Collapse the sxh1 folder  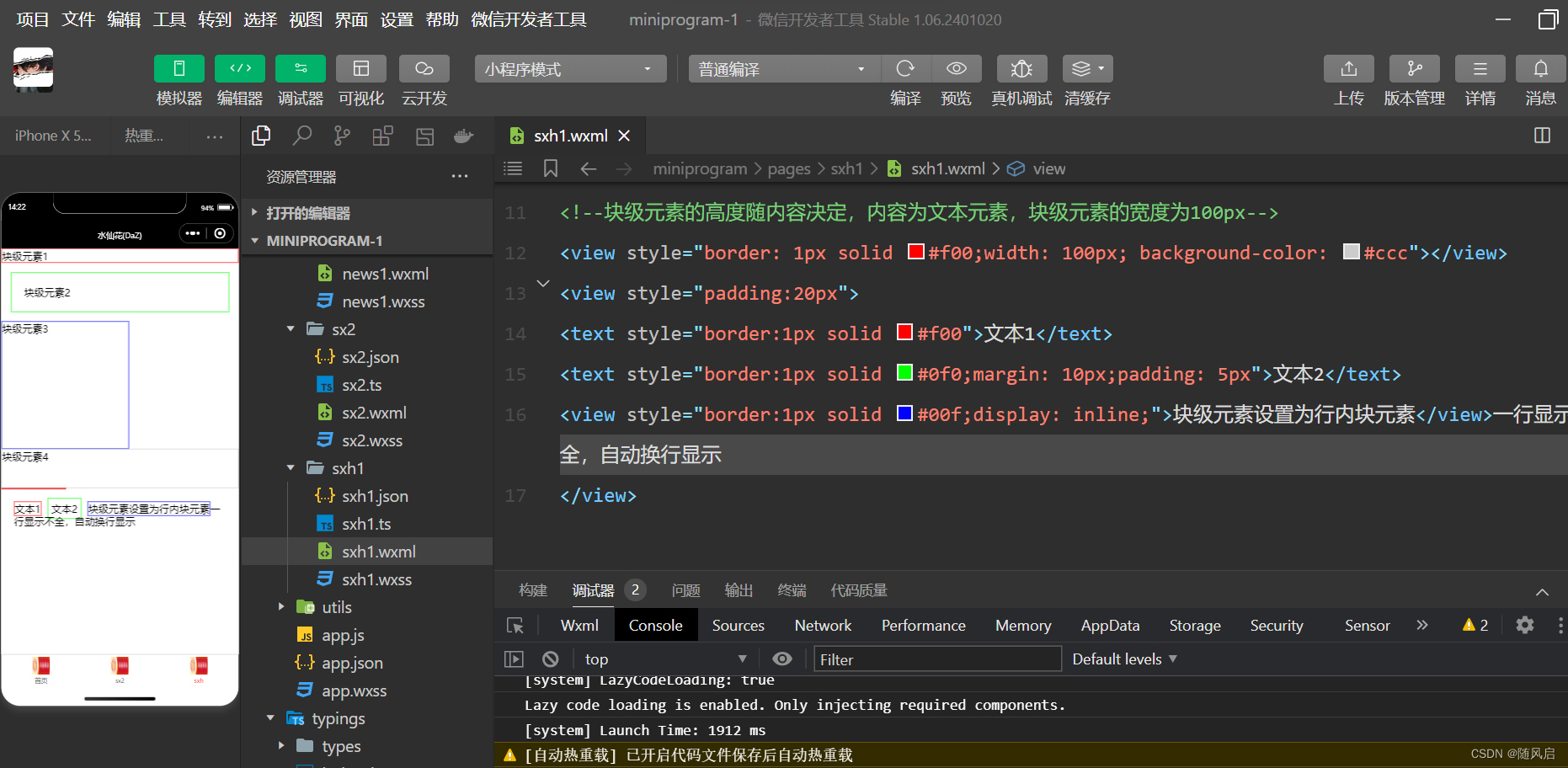(x=291, y=468)
